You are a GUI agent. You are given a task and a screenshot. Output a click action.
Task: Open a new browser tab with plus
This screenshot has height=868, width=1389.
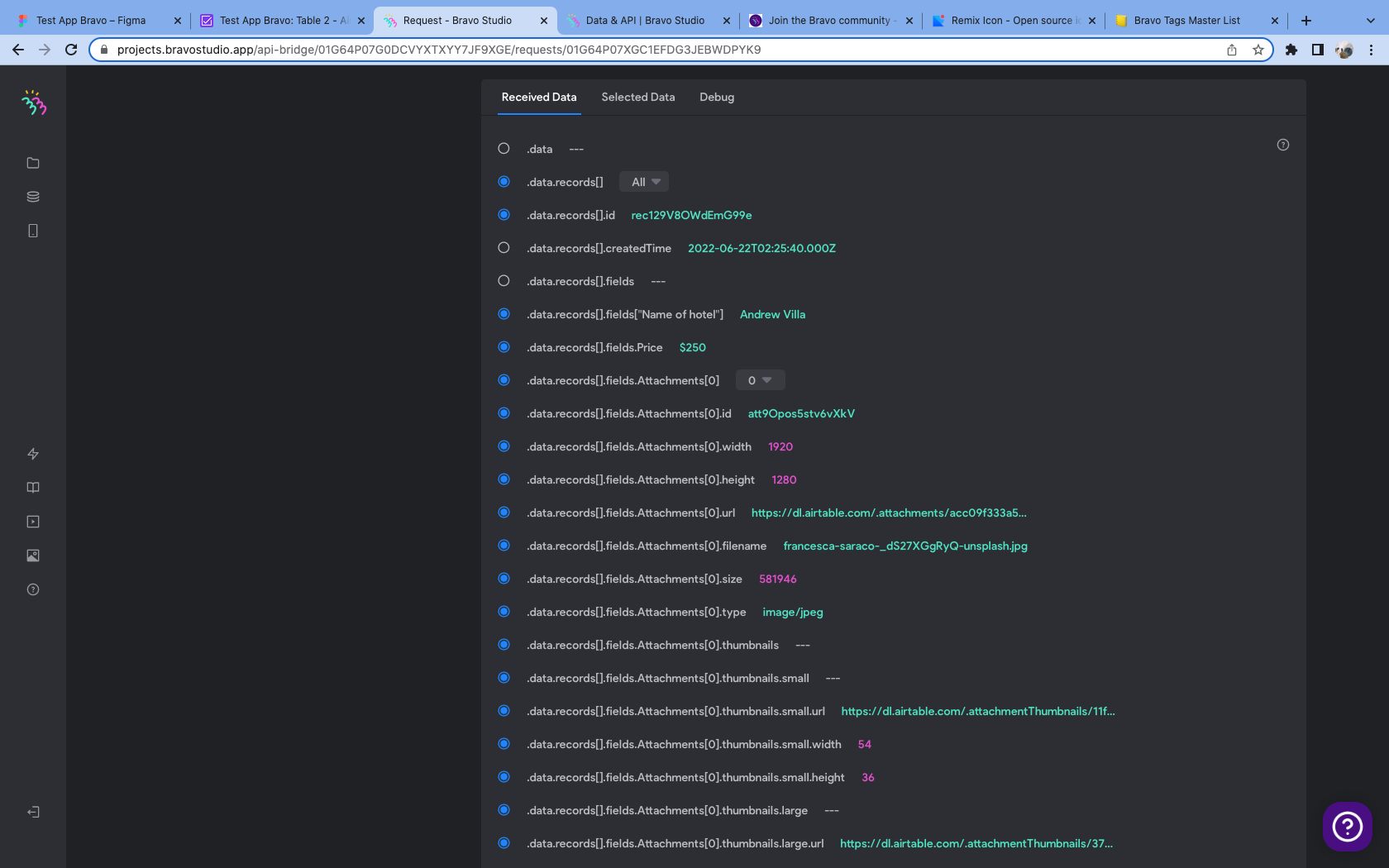1306,21
